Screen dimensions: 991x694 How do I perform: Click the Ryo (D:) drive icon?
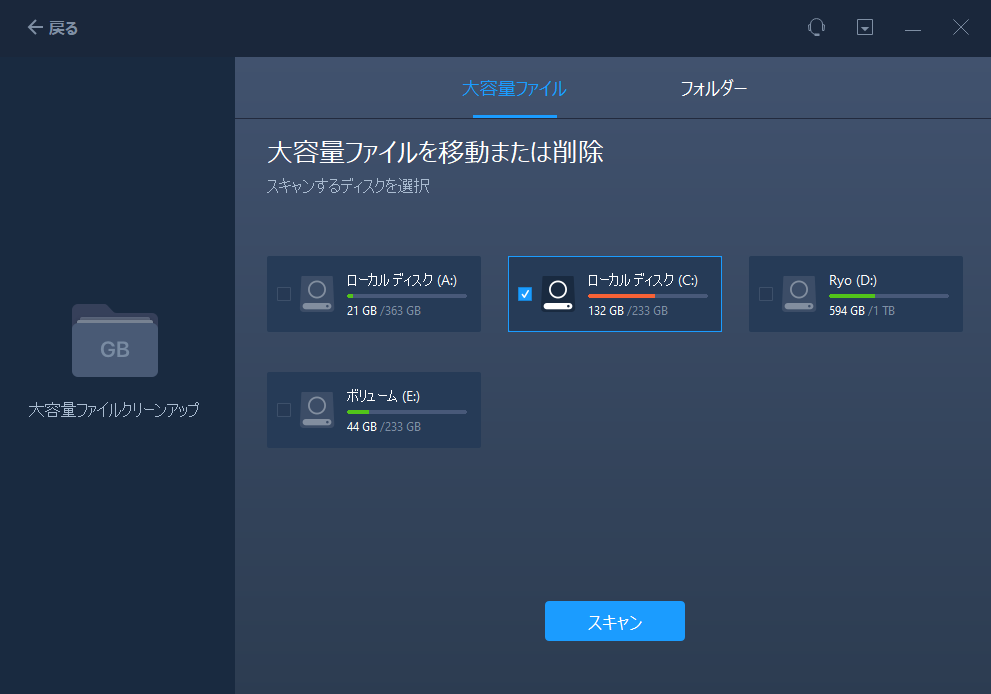point(798,293)
